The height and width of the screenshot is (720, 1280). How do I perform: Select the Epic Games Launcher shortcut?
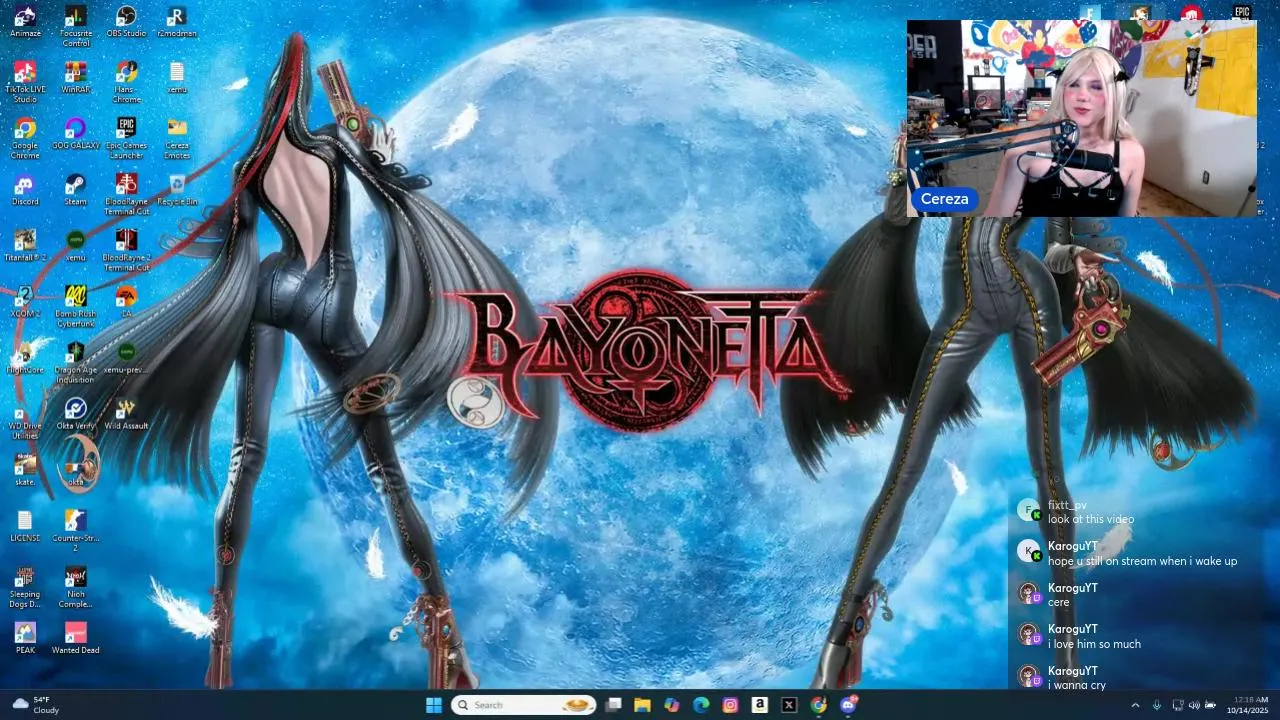[x=126, y=139]
